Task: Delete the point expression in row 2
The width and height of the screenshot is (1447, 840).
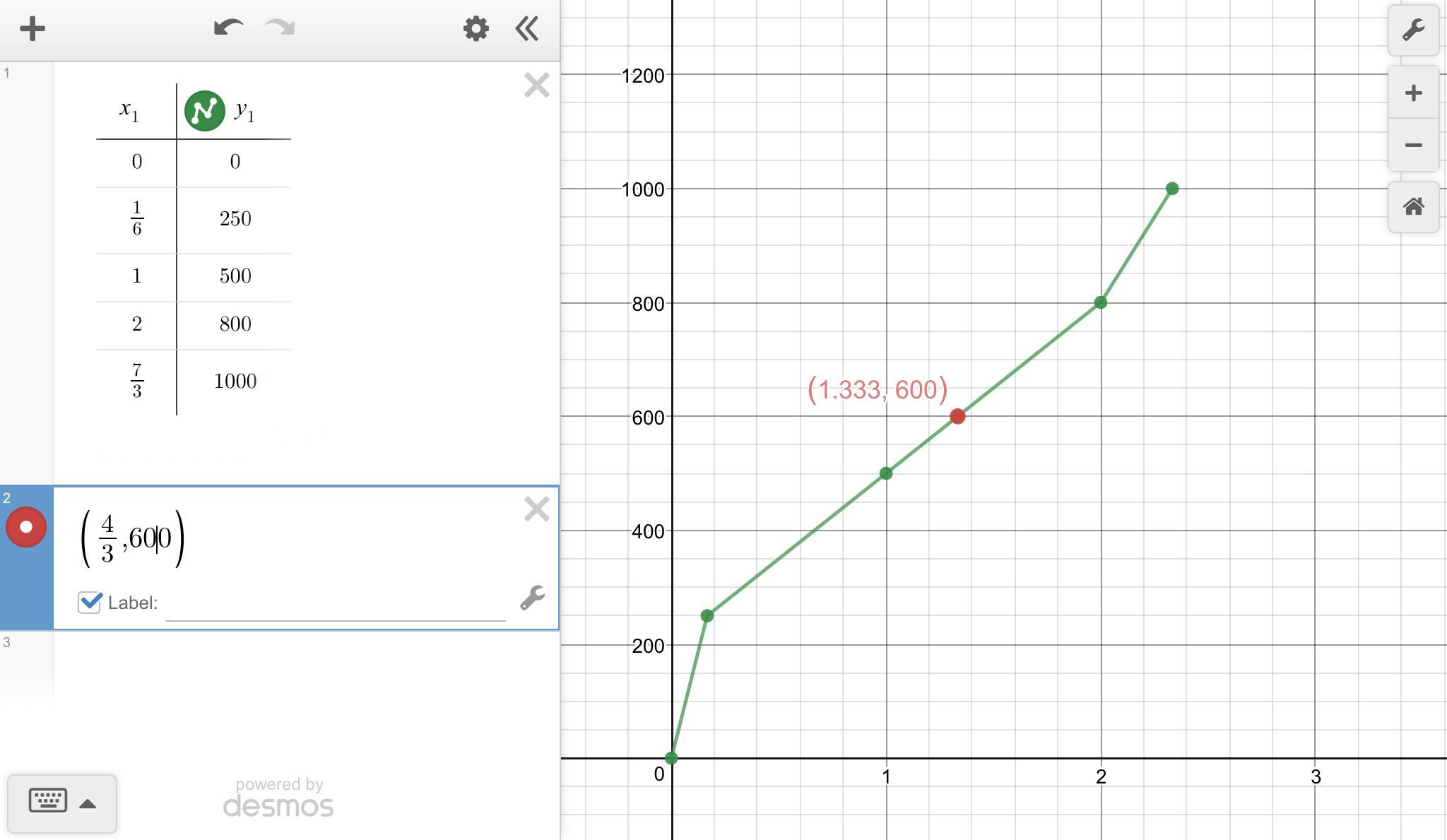Action: click(x=536, y=509)
